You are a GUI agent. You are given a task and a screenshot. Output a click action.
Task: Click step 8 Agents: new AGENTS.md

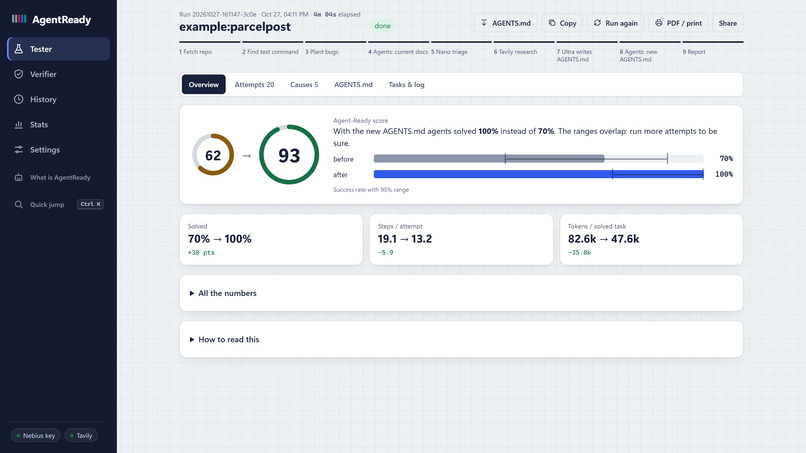[650, 51]
